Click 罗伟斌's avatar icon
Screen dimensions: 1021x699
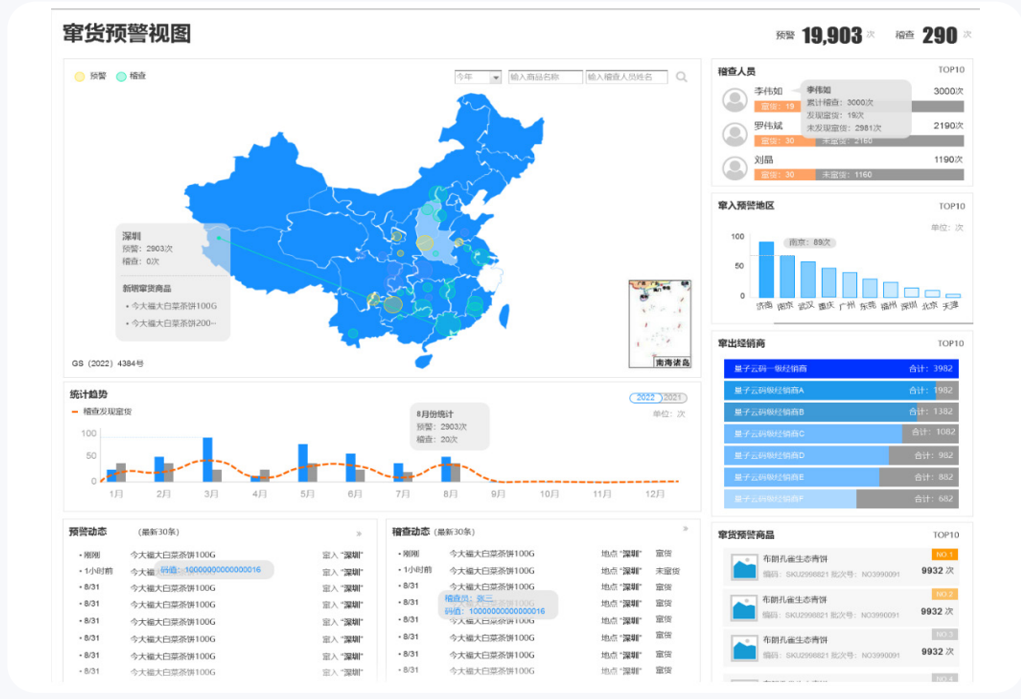(736, 133)
